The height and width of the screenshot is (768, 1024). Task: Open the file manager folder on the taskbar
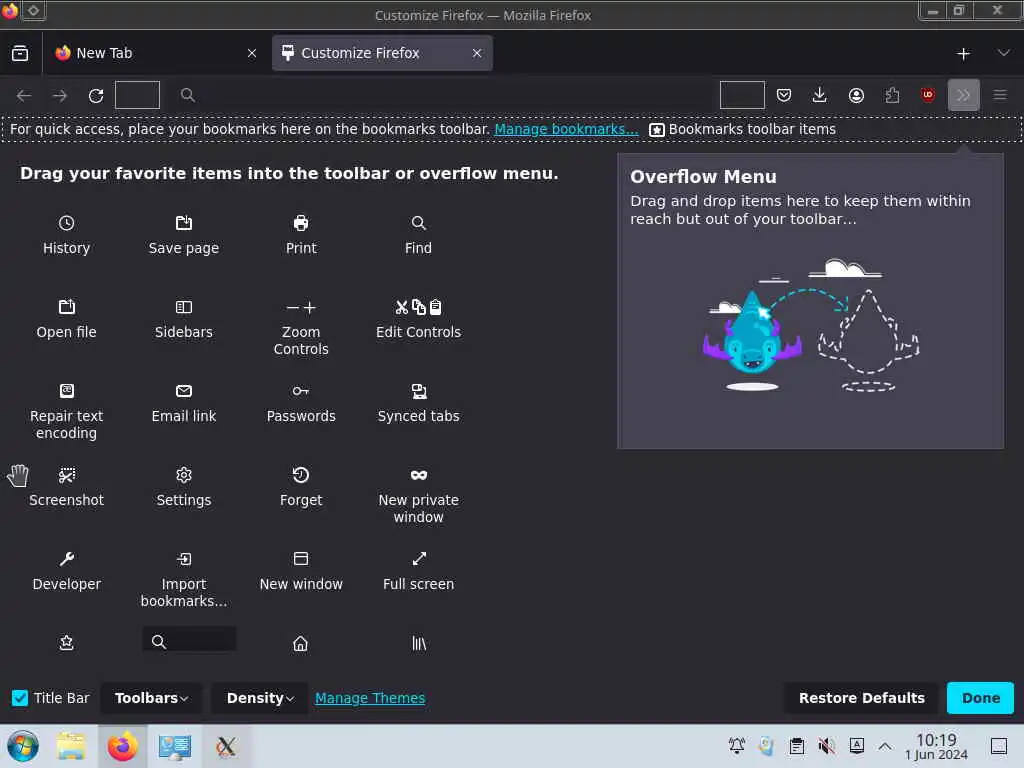pos(71,746)
